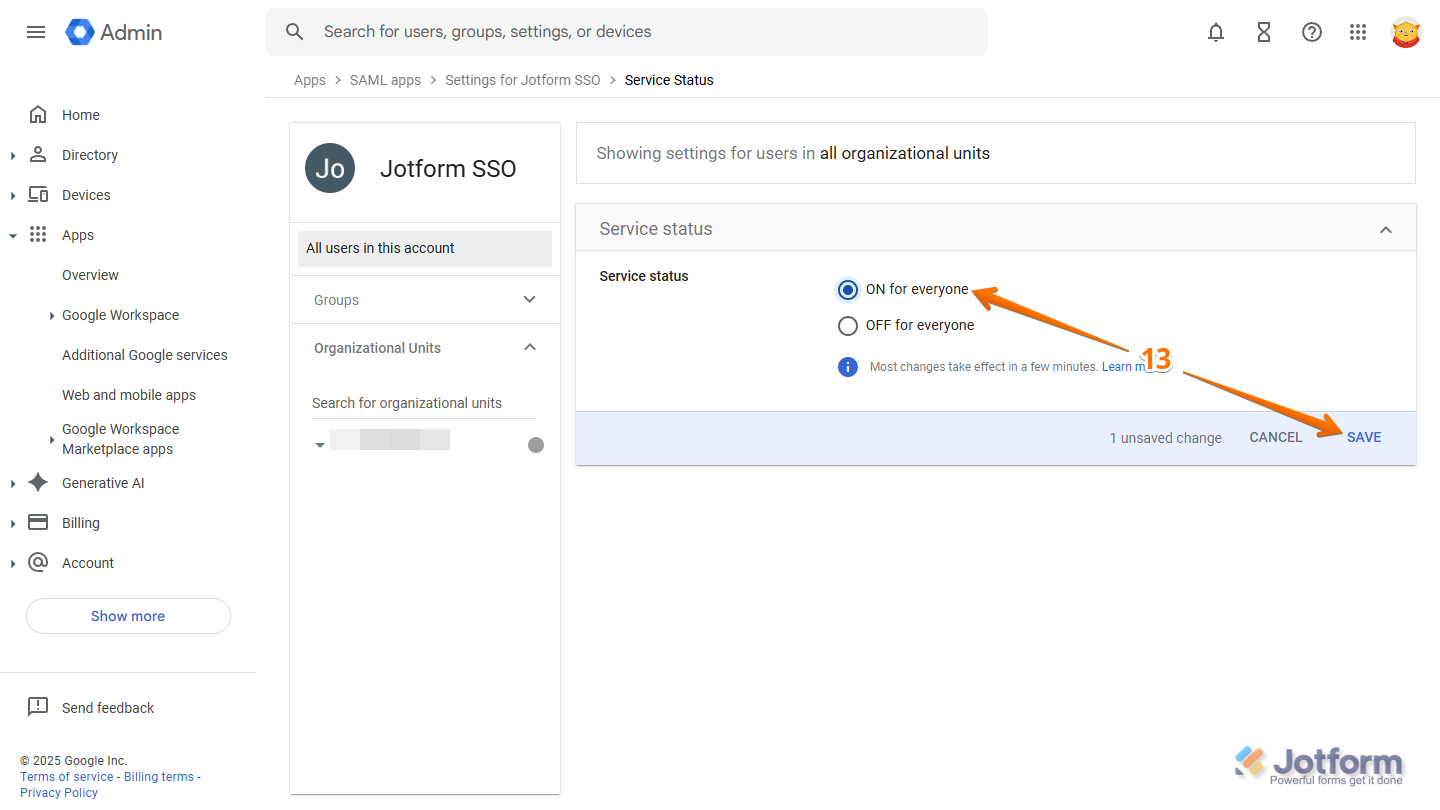Click the Apps grid icon in sidebar

tap(38, 234)
